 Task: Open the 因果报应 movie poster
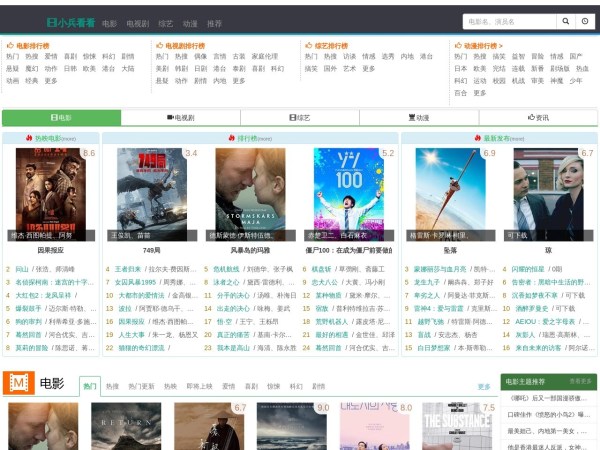51,195
